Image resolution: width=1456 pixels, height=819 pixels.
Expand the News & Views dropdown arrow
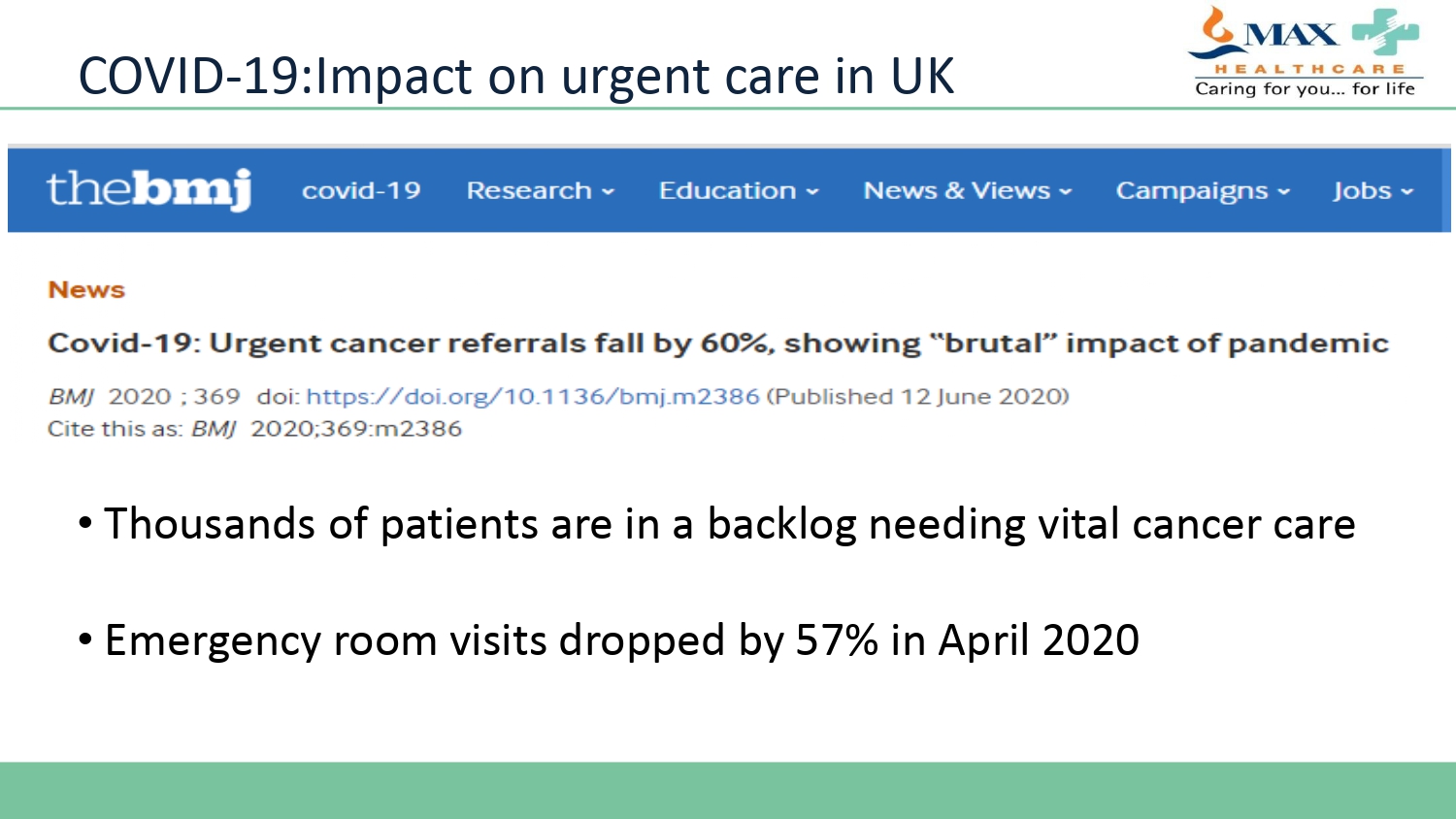1066,192
